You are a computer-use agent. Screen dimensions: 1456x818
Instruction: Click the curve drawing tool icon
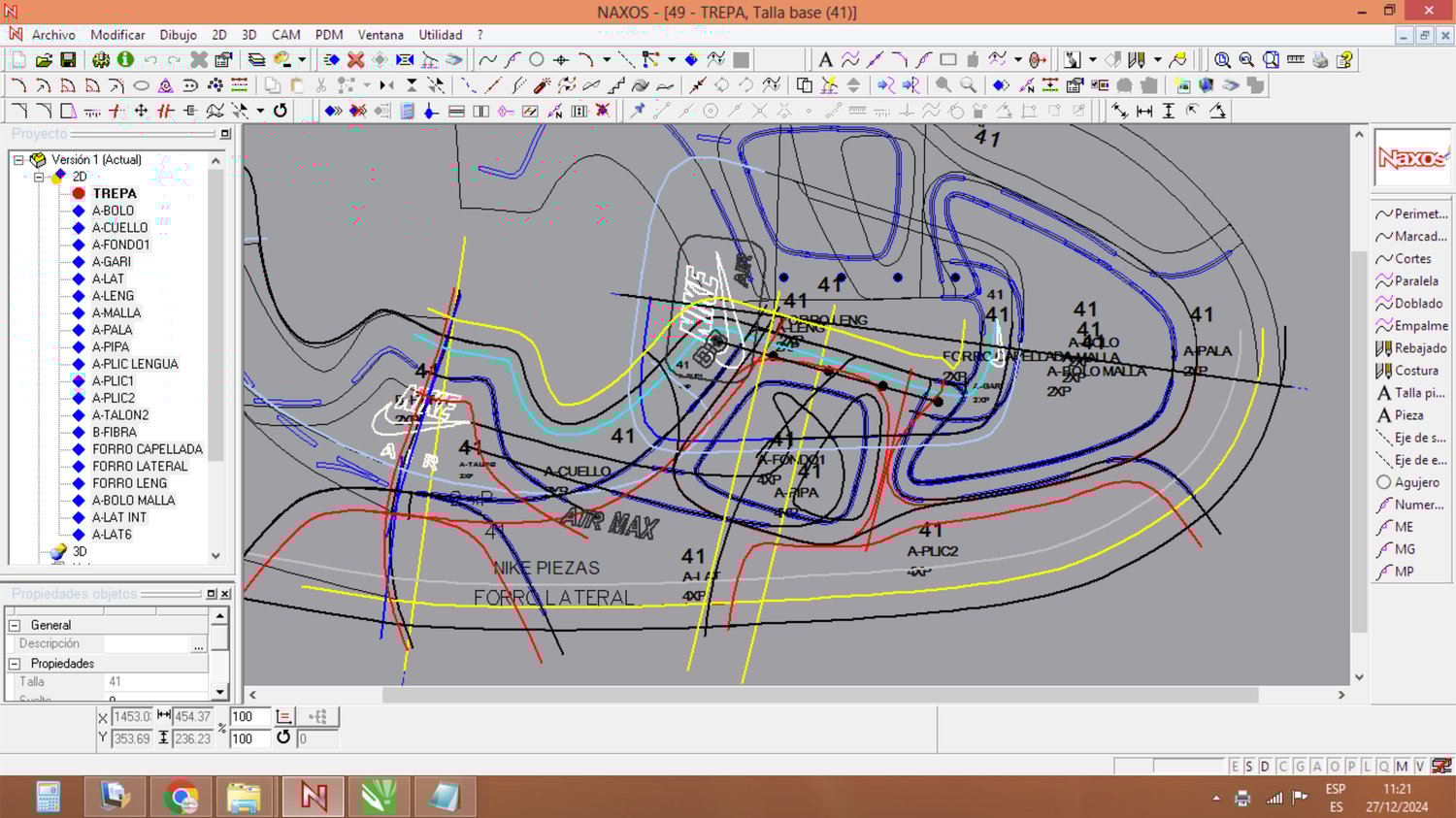[x=487, y=60]
